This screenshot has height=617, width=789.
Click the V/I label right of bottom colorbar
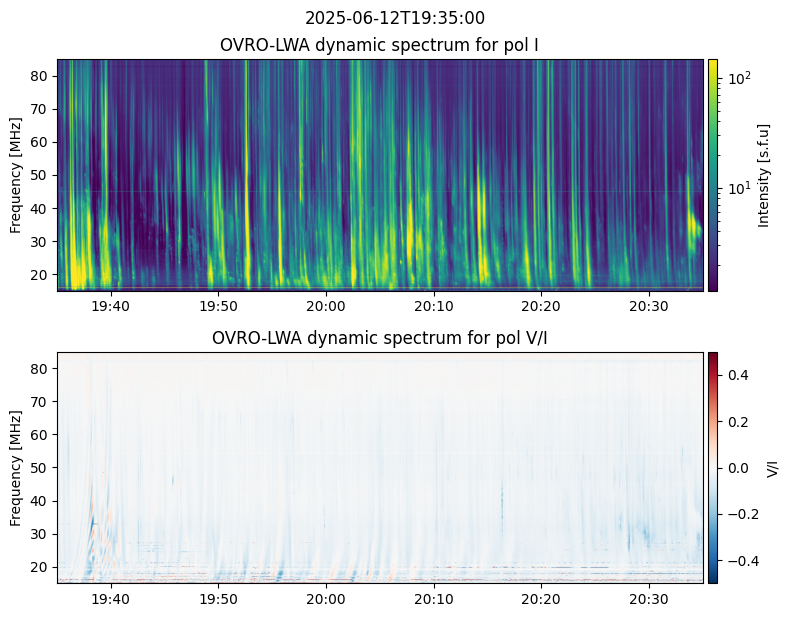[771, 467]
